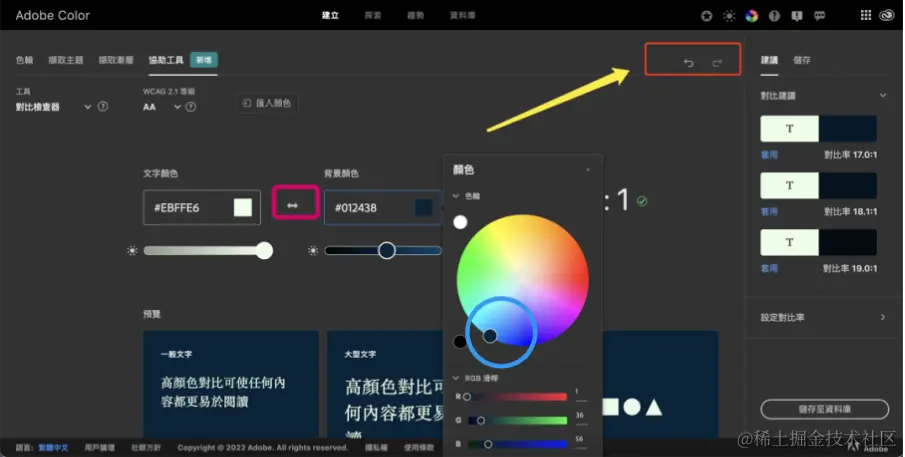Image resolution: width=905 pixels, height=457 pixels.
Task: Click the R red slider
Action: pos(517,397)
